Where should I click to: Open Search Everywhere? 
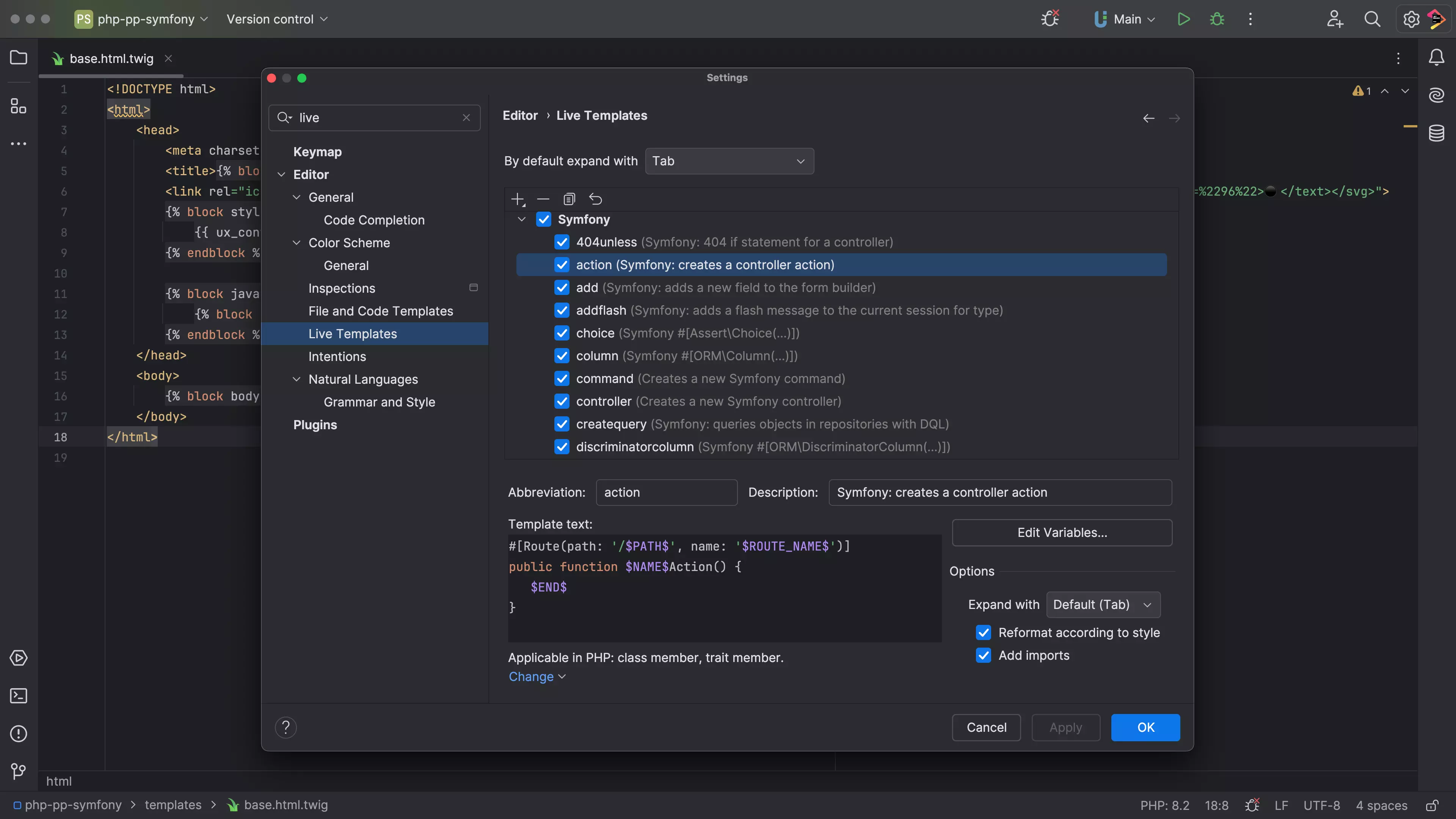[x=1373, y=19]
